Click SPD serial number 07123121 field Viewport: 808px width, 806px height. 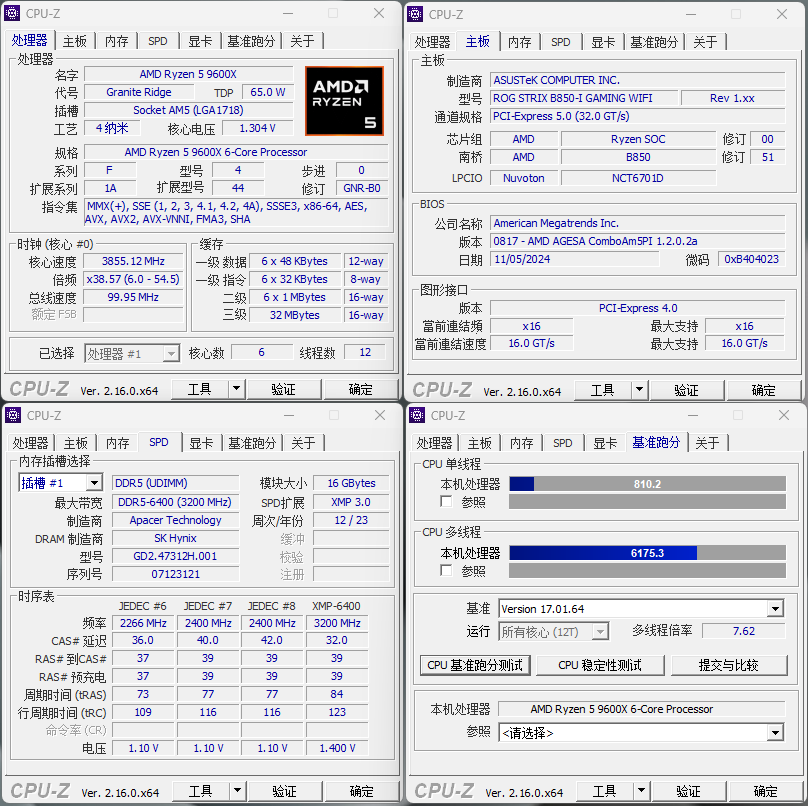pyautogui.click(x=175, y=574)
